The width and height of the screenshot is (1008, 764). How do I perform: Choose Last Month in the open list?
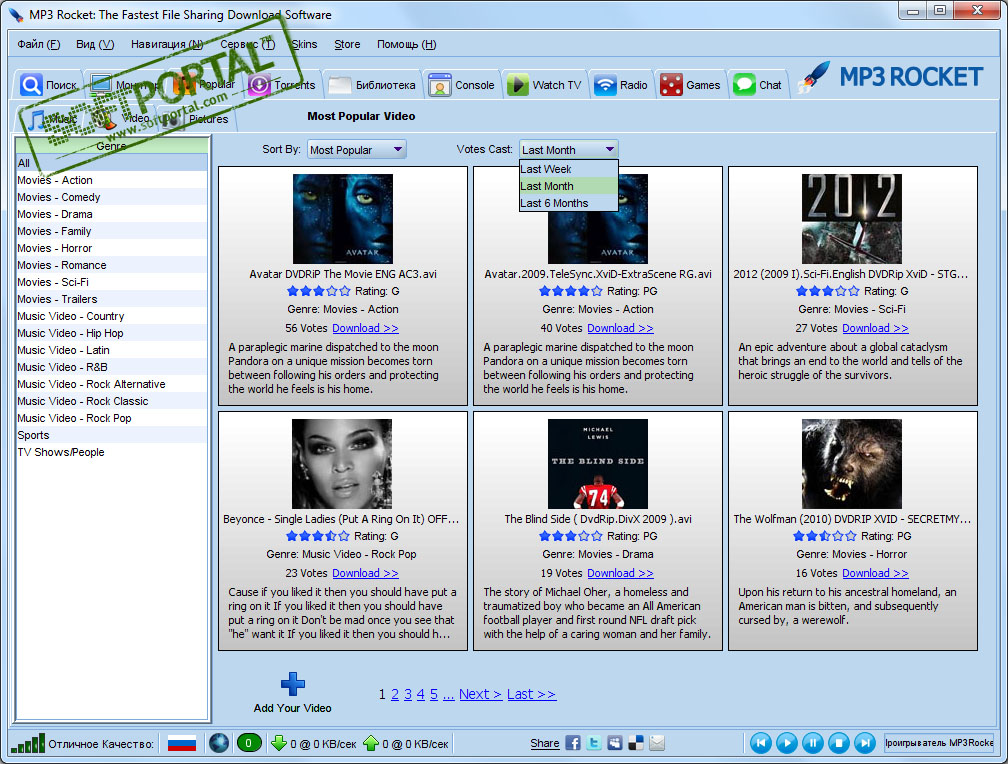tap(568, 186)
